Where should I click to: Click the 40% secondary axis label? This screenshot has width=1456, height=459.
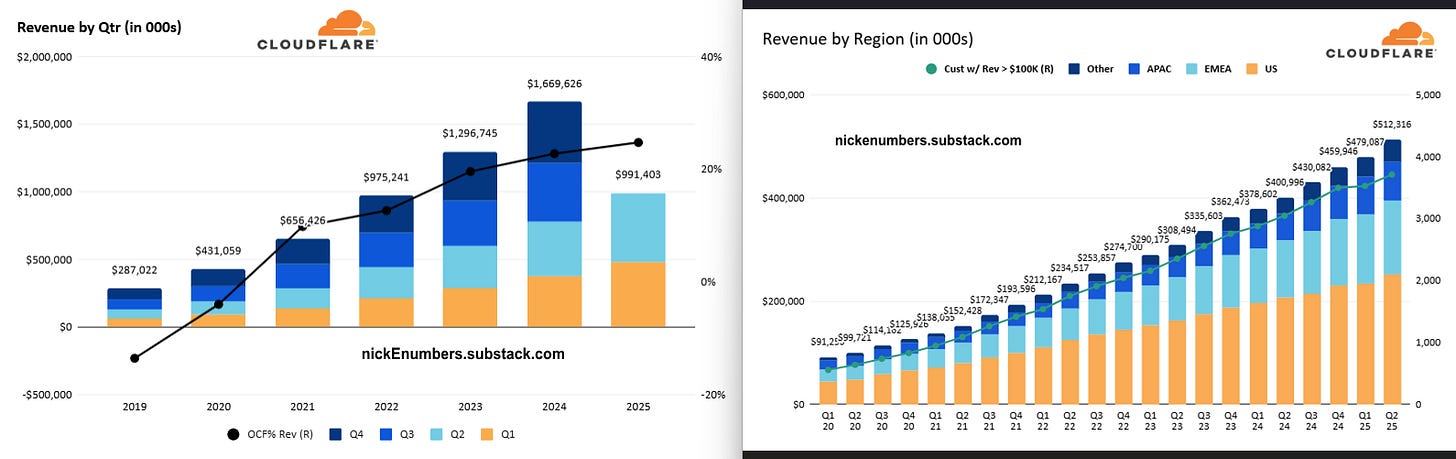tap(711, 58)
